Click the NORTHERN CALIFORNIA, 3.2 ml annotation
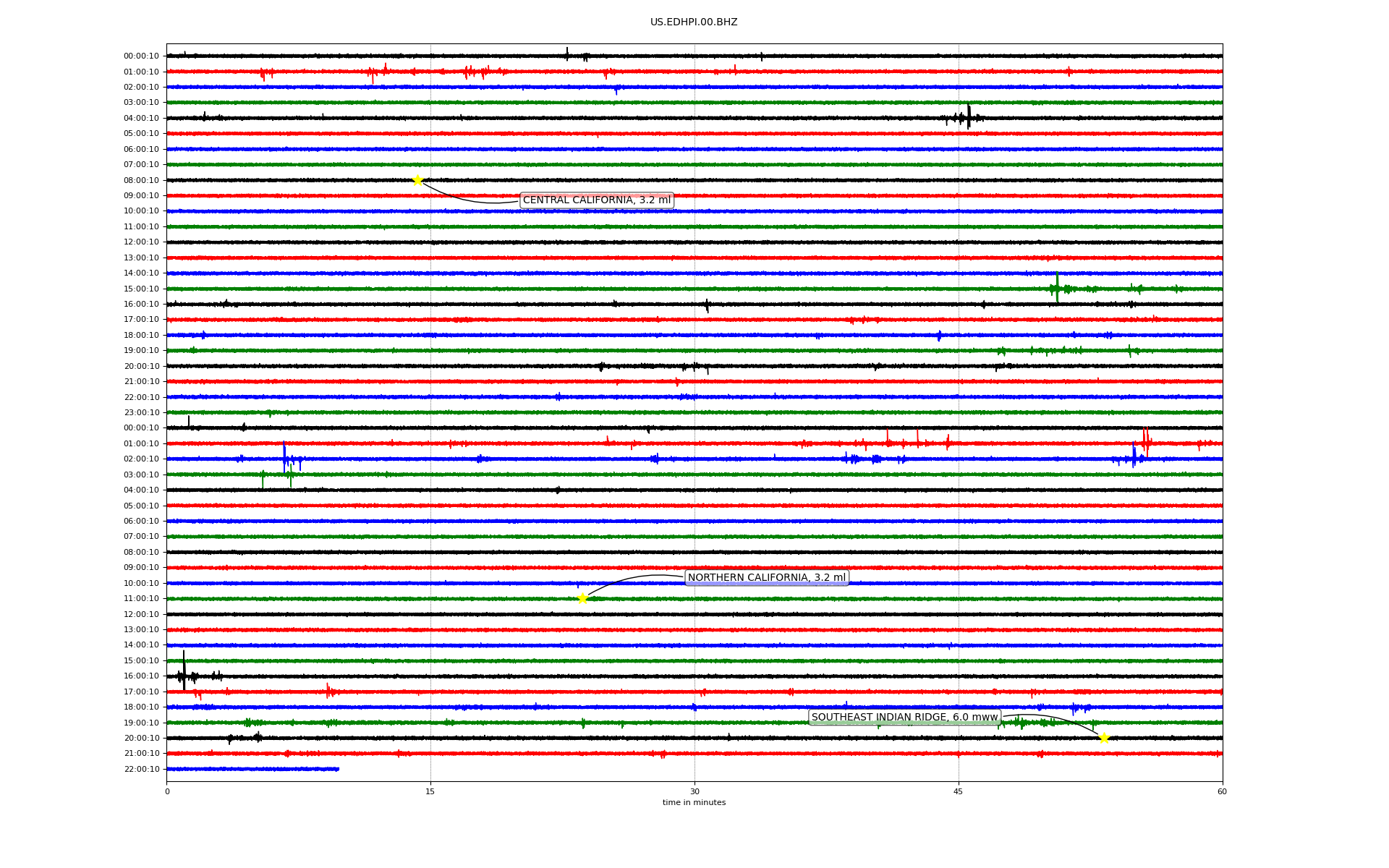This screenshot has width=1389, height=868. coord(766,578)
